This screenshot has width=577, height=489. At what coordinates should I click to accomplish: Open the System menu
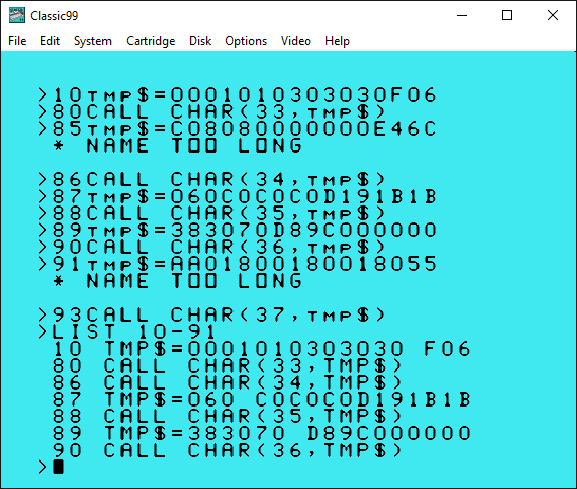pos(93,41)
